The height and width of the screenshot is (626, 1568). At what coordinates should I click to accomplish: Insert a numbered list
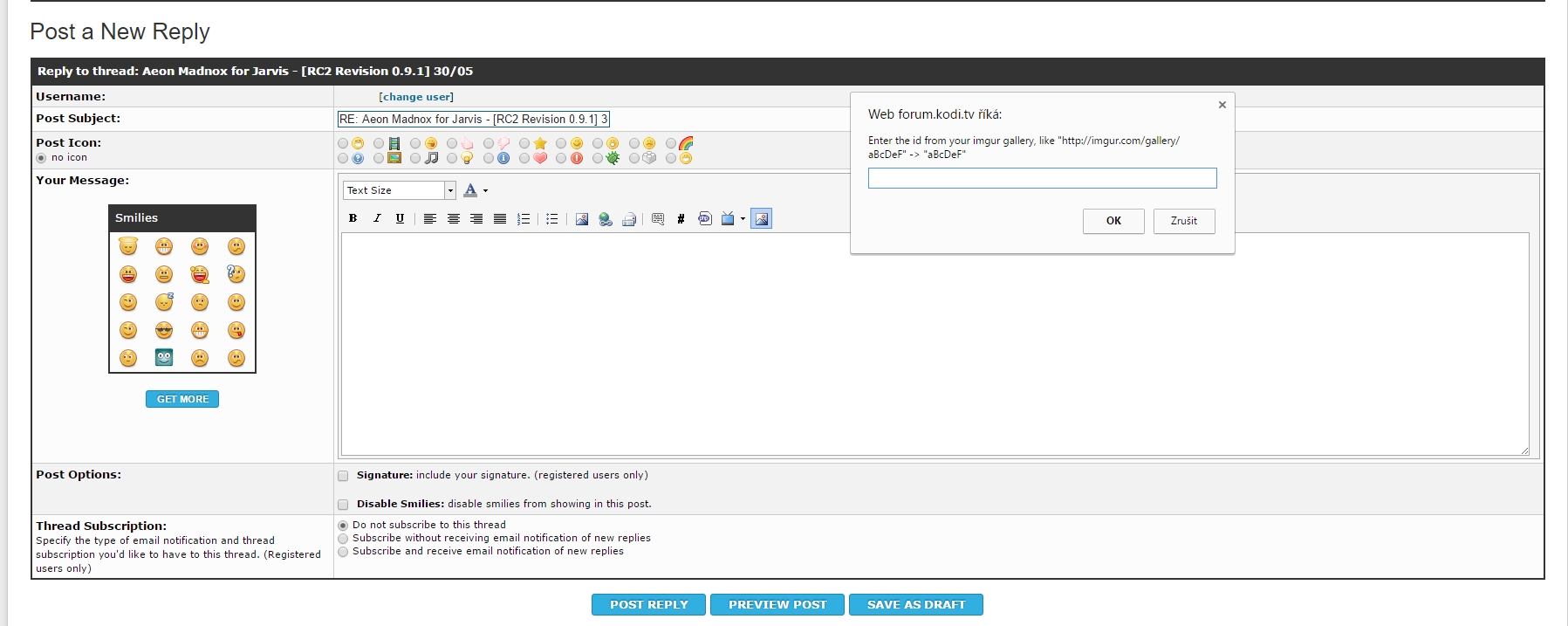pos(524,219)
